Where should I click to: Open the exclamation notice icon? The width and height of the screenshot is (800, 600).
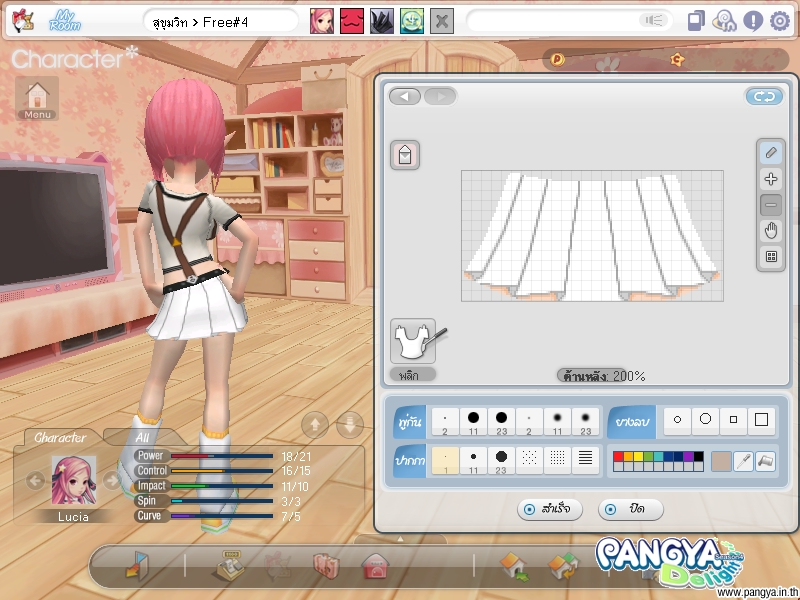(753, 21)
